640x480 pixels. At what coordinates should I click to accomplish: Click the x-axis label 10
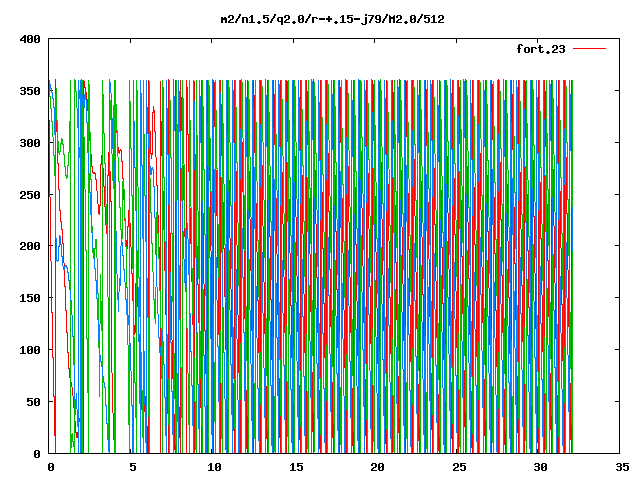tap(214, 467)
